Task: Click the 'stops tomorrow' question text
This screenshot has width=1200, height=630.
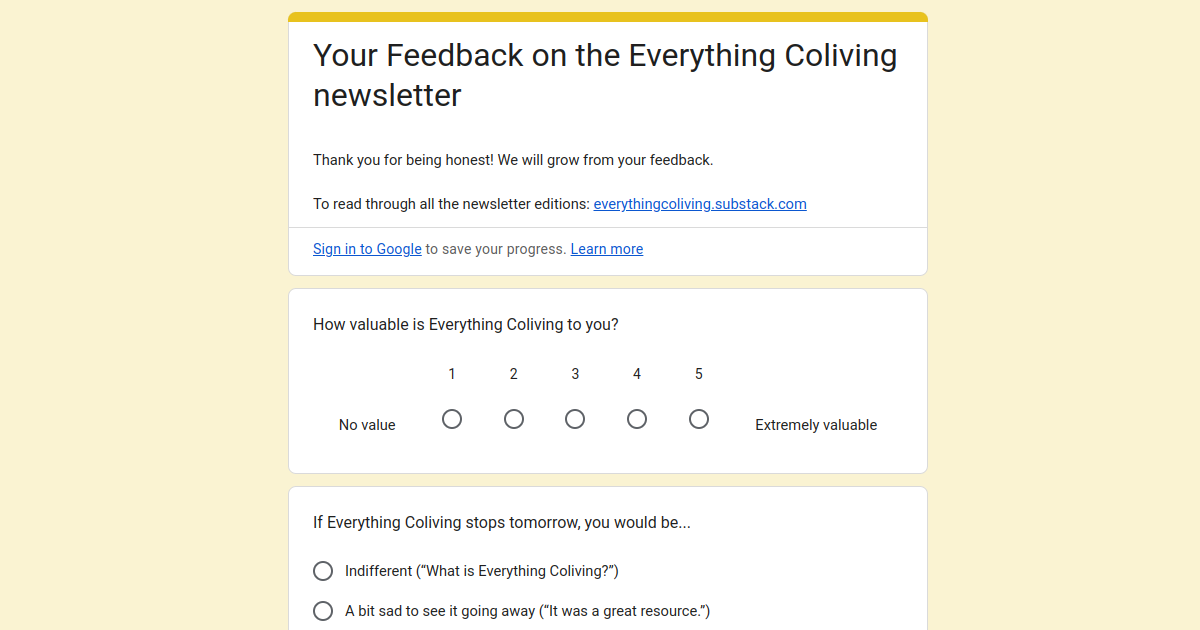Action: coord(502,522)
